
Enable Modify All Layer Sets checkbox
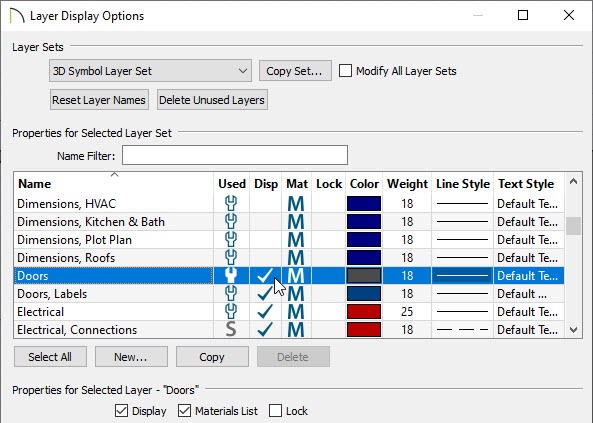345,71
